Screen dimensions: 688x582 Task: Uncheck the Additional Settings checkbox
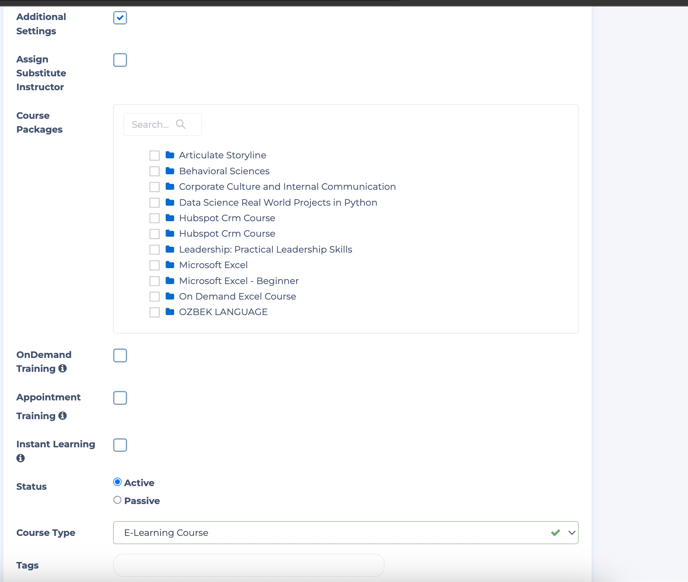tap(120, 18)
